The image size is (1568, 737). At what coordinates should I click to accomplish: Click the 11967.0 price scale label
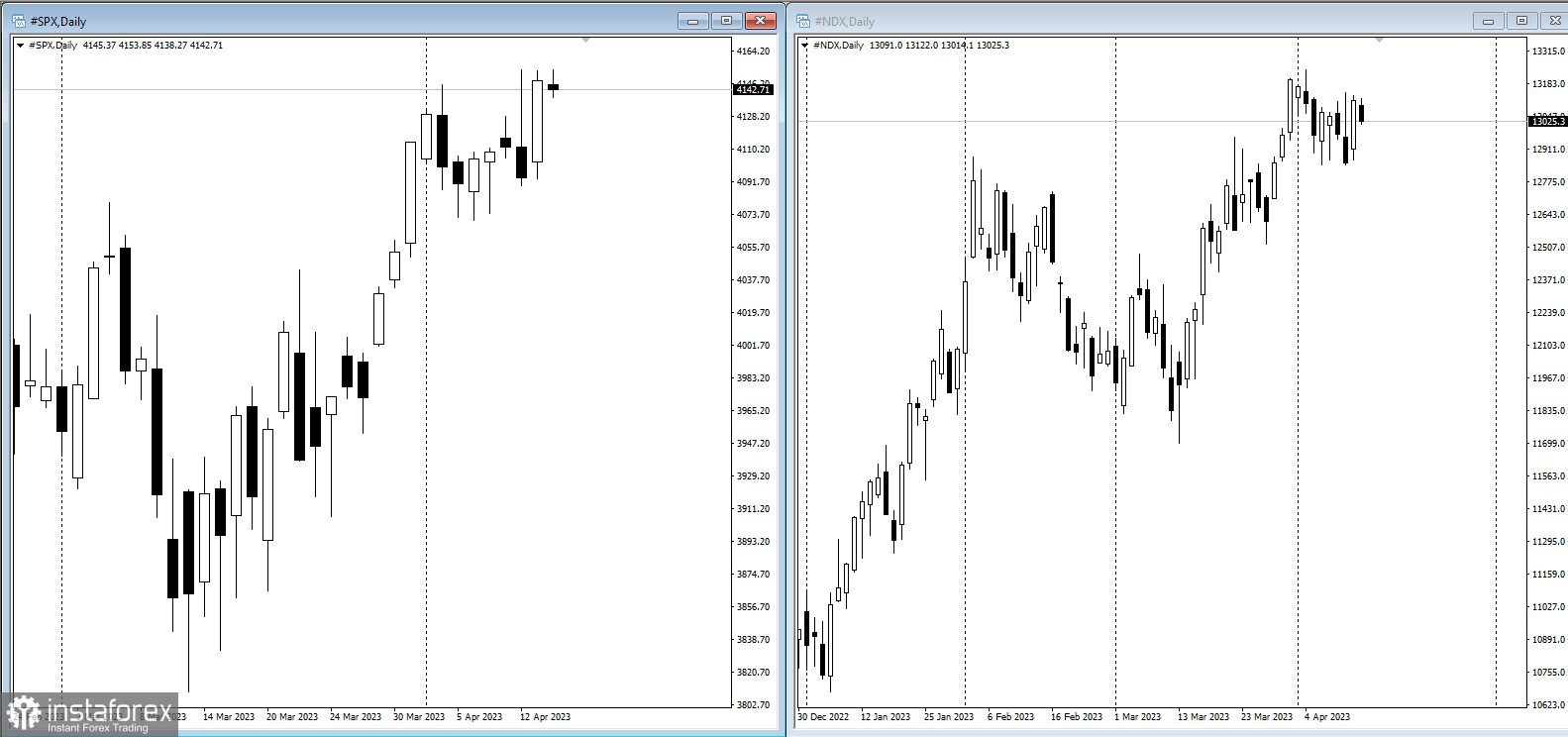tap(1548, 378)
